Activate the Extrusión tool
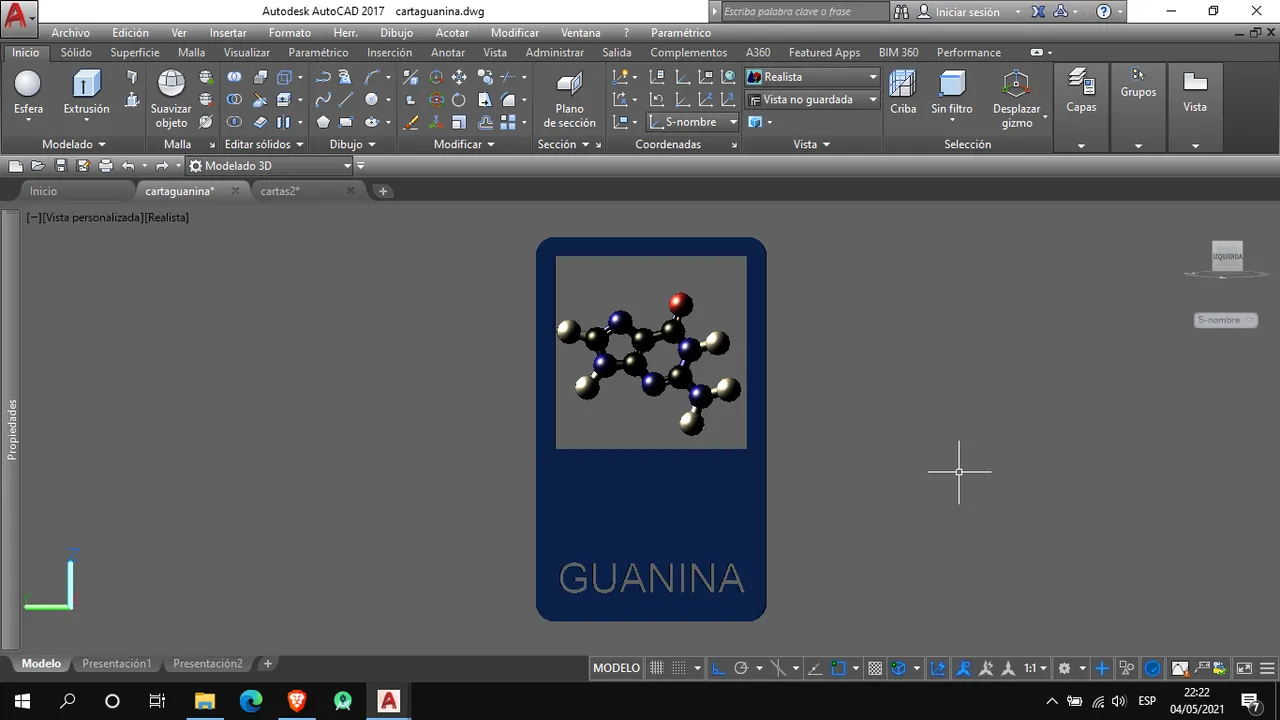Screen dimensions: 1280x720 tap(87, 92)
